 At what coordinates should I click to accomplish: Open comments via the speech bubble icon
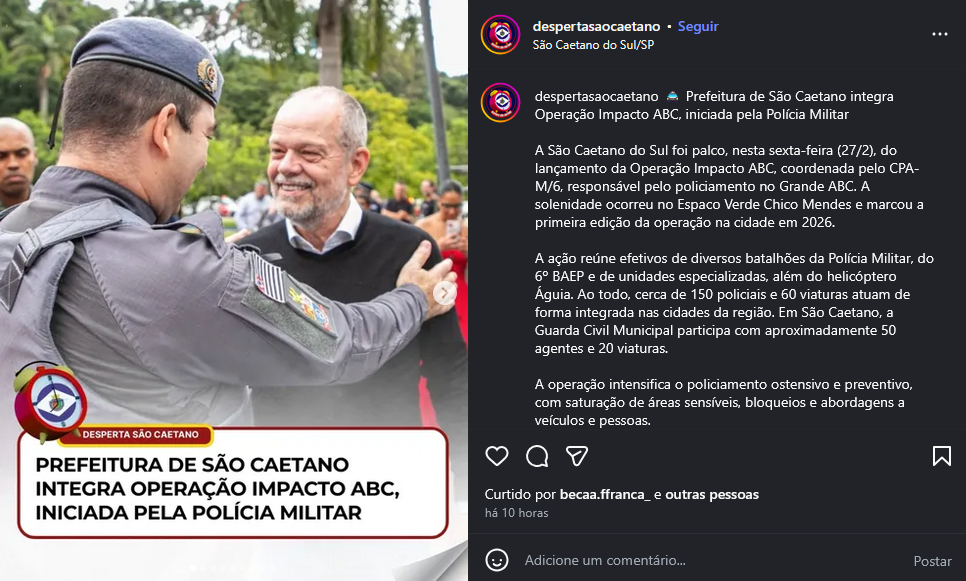point(537,456)
